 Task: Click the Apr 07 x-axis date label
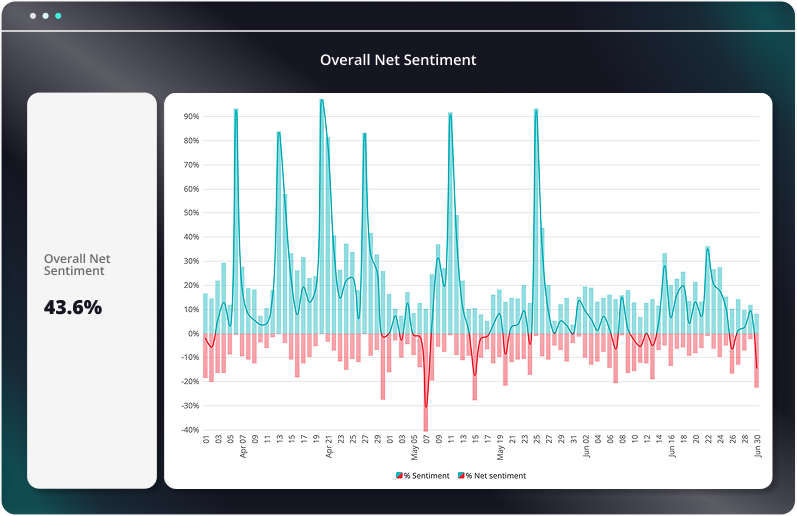[243, 448]
